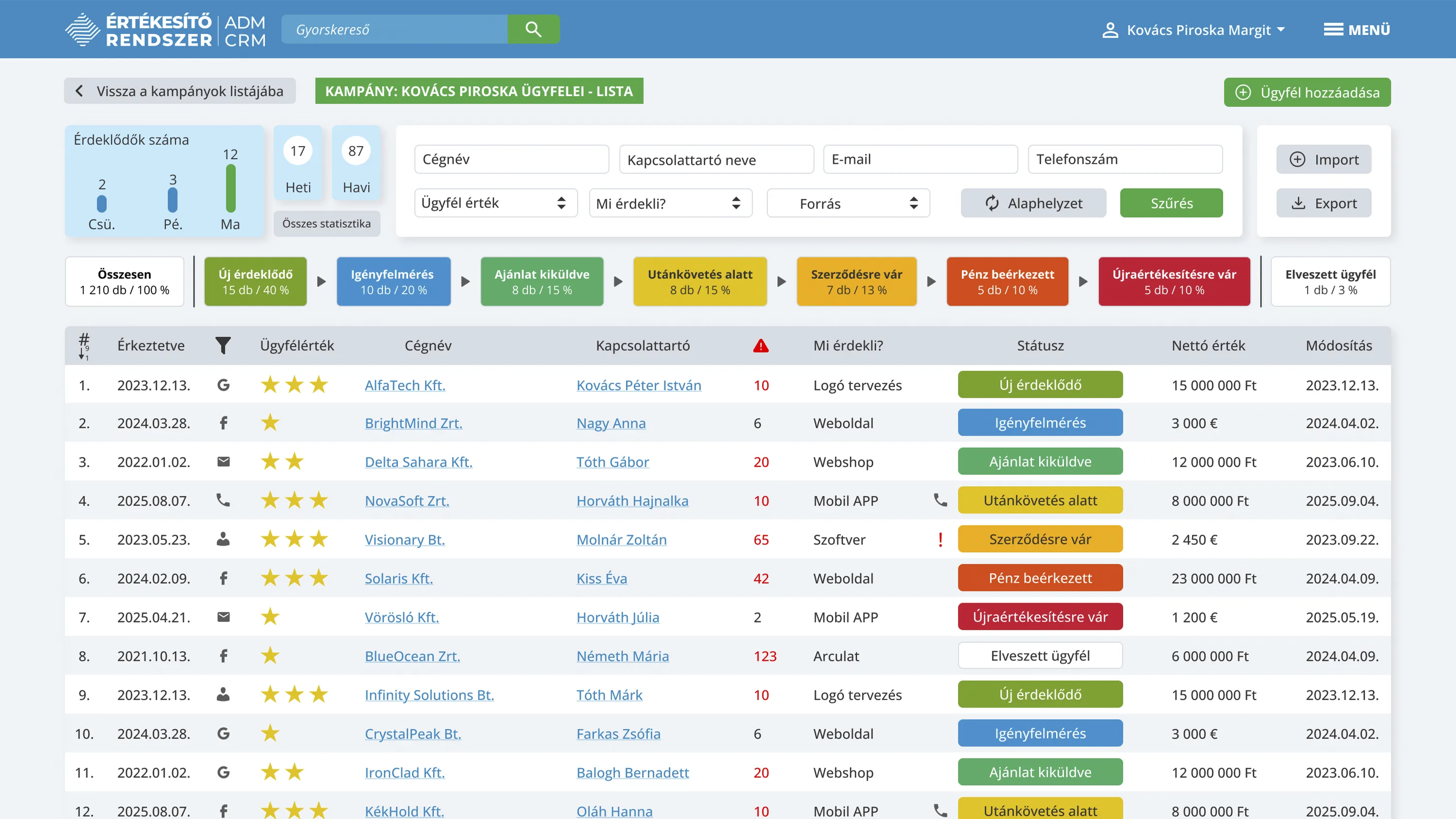Select the Újraértékesítésre vár 5 db stage
The width and height of the screenshot is (1456, 819).
click(1174, 281)
